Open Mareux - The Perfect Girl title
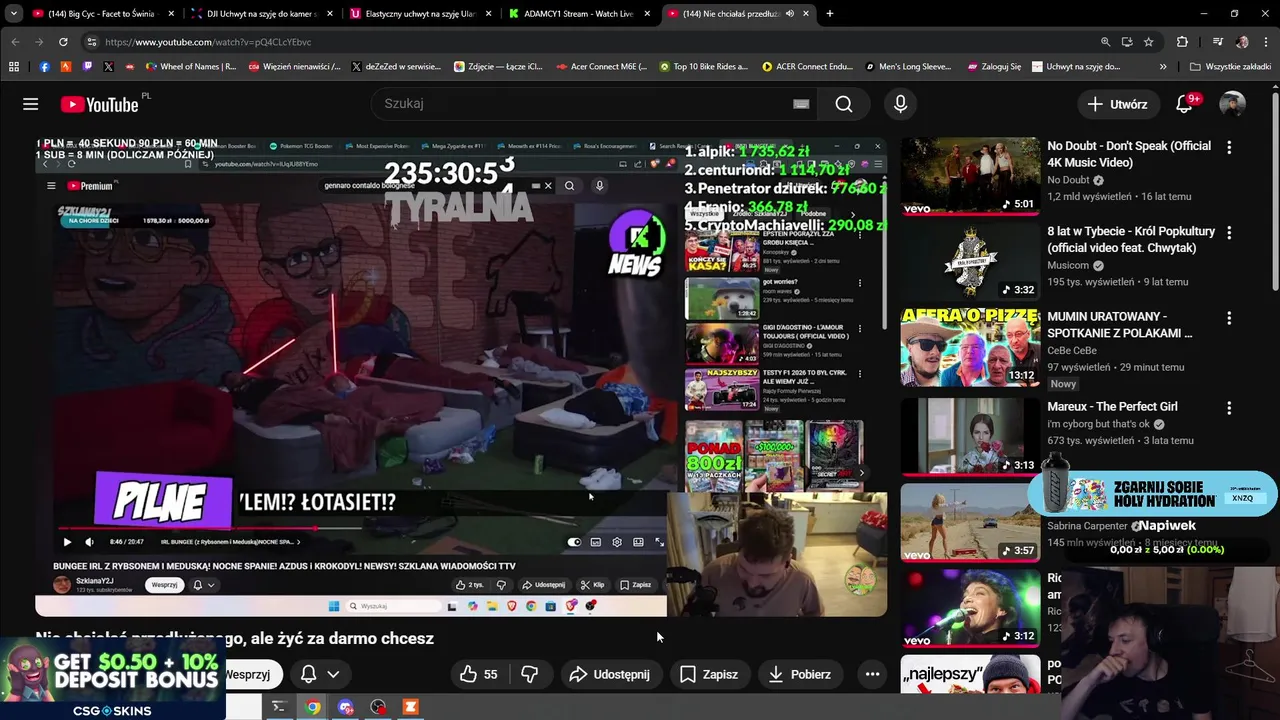This screenshot has width=1280, height=720. coord(1112,407)
